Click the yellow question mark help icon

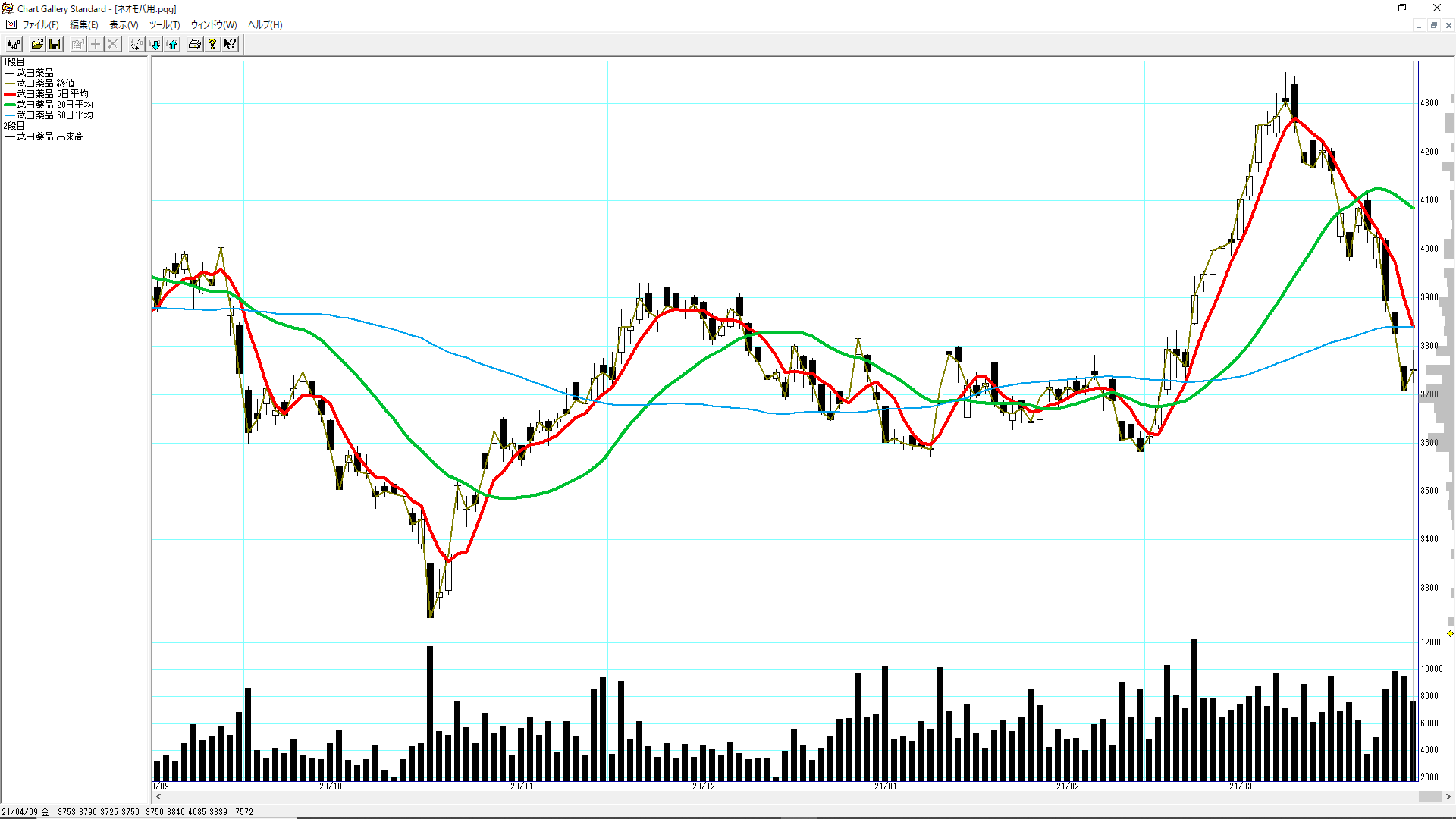coord(213,45)
